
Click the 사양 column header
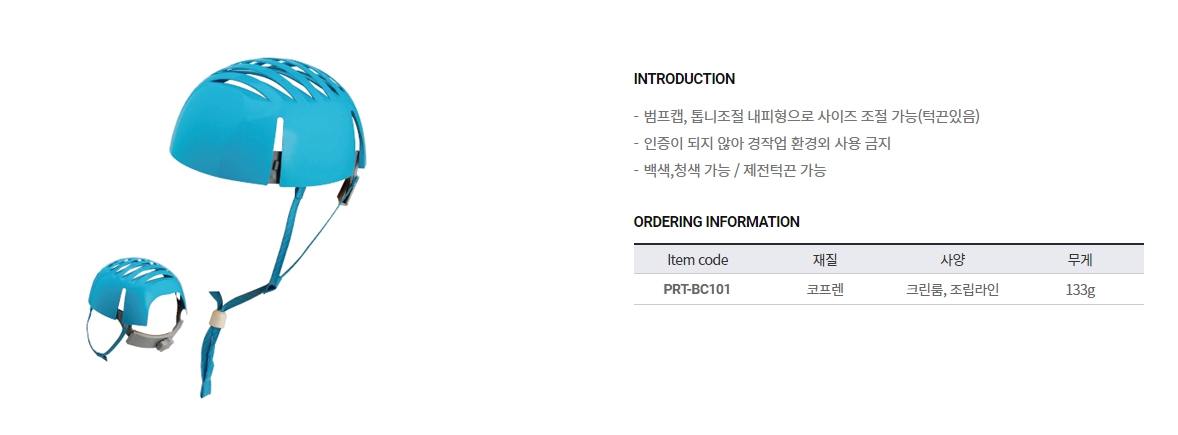(x=952, y=260)
